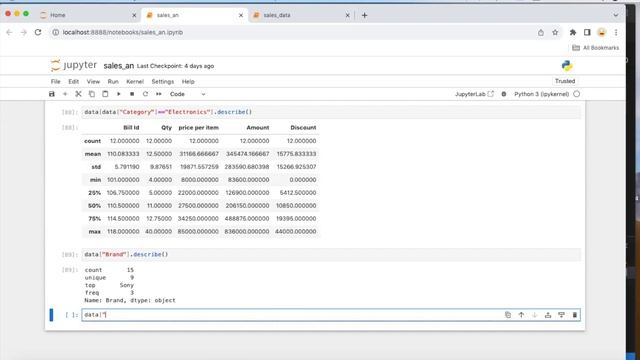
Task: Toggle the browser side panel
Action: pyautogui.click(x=587, y=32)
